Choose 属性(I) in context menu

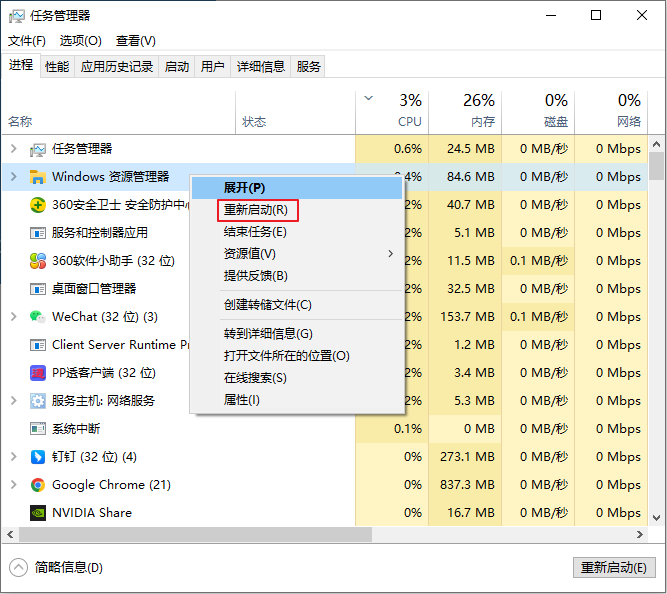tap(297, 400)
